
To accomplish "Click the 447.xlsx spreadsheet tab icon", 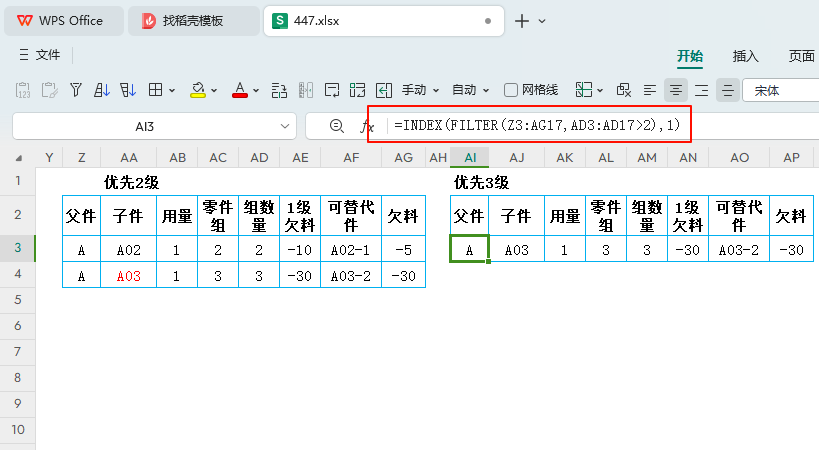I will [280, 21].
